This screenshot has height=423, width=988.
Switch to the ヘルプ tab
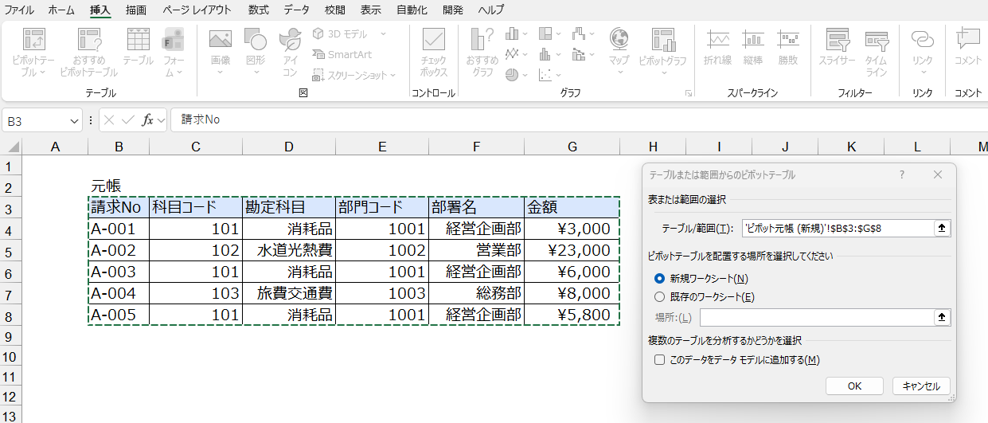click(x=491, y=10)
